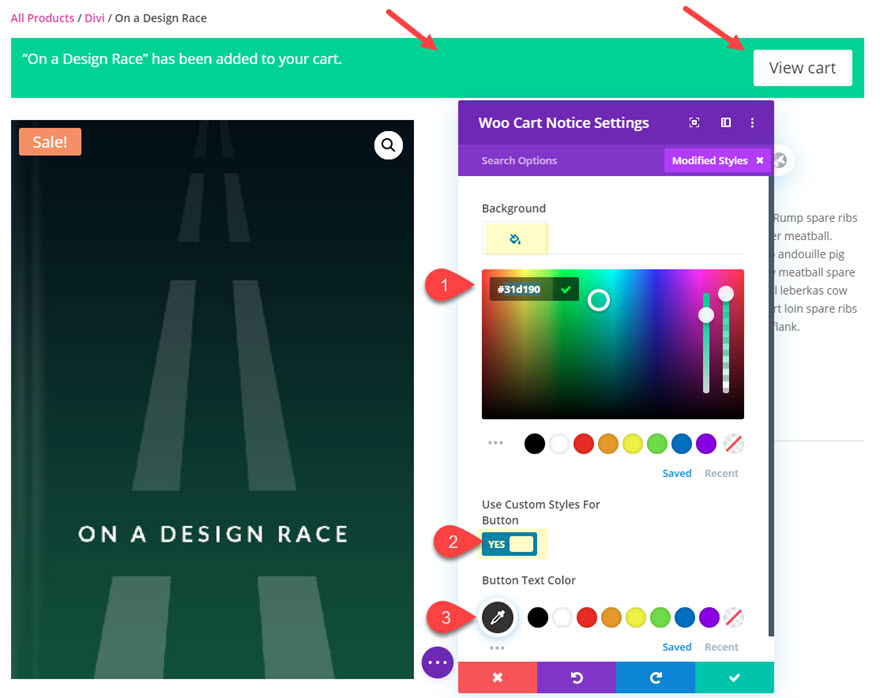Click the Background option label

pyautogui.click(x=514, y=208)
